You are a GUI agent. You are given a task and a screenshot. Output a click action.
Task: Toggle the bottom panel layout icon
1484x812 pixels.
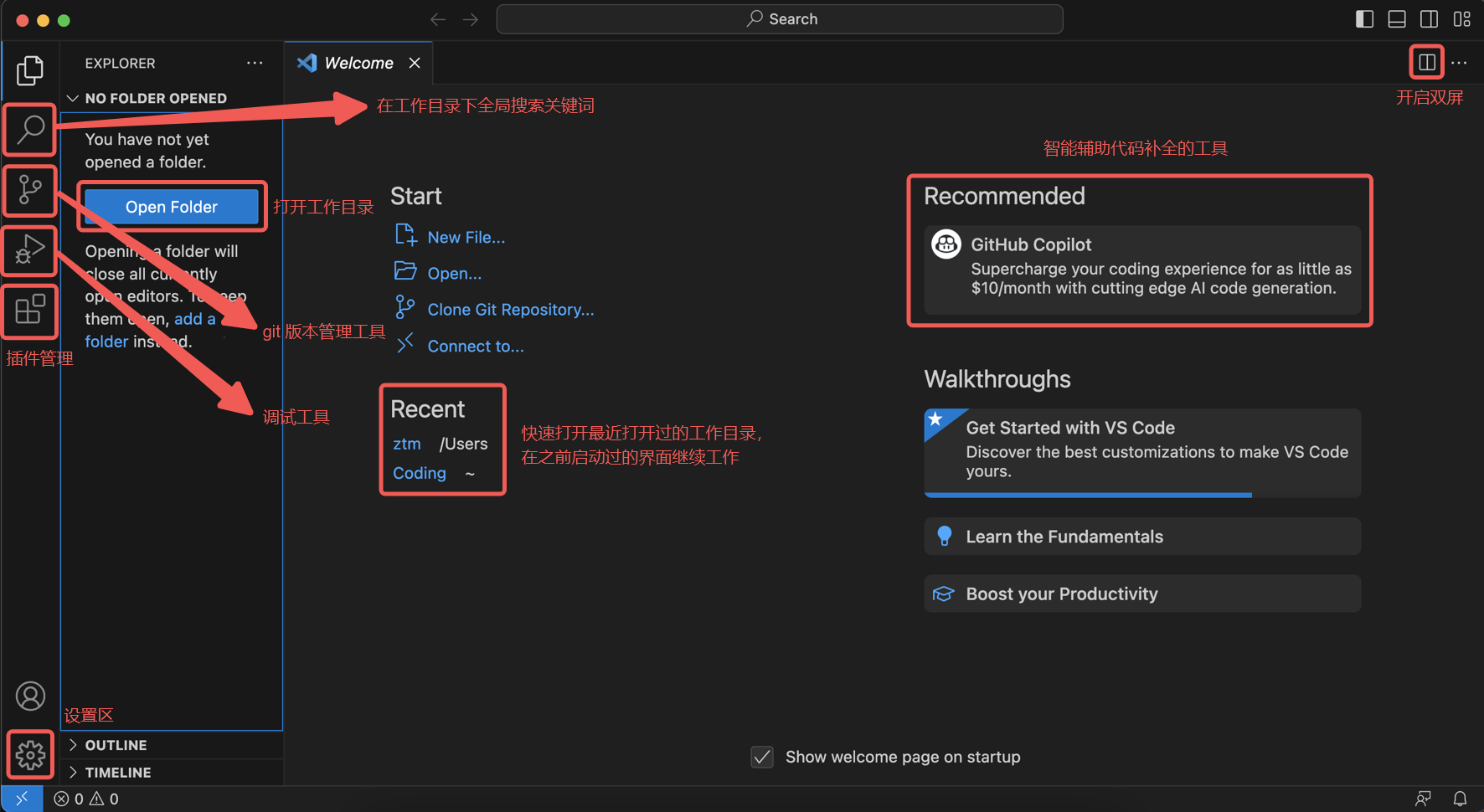click(x=1397, y=19)
